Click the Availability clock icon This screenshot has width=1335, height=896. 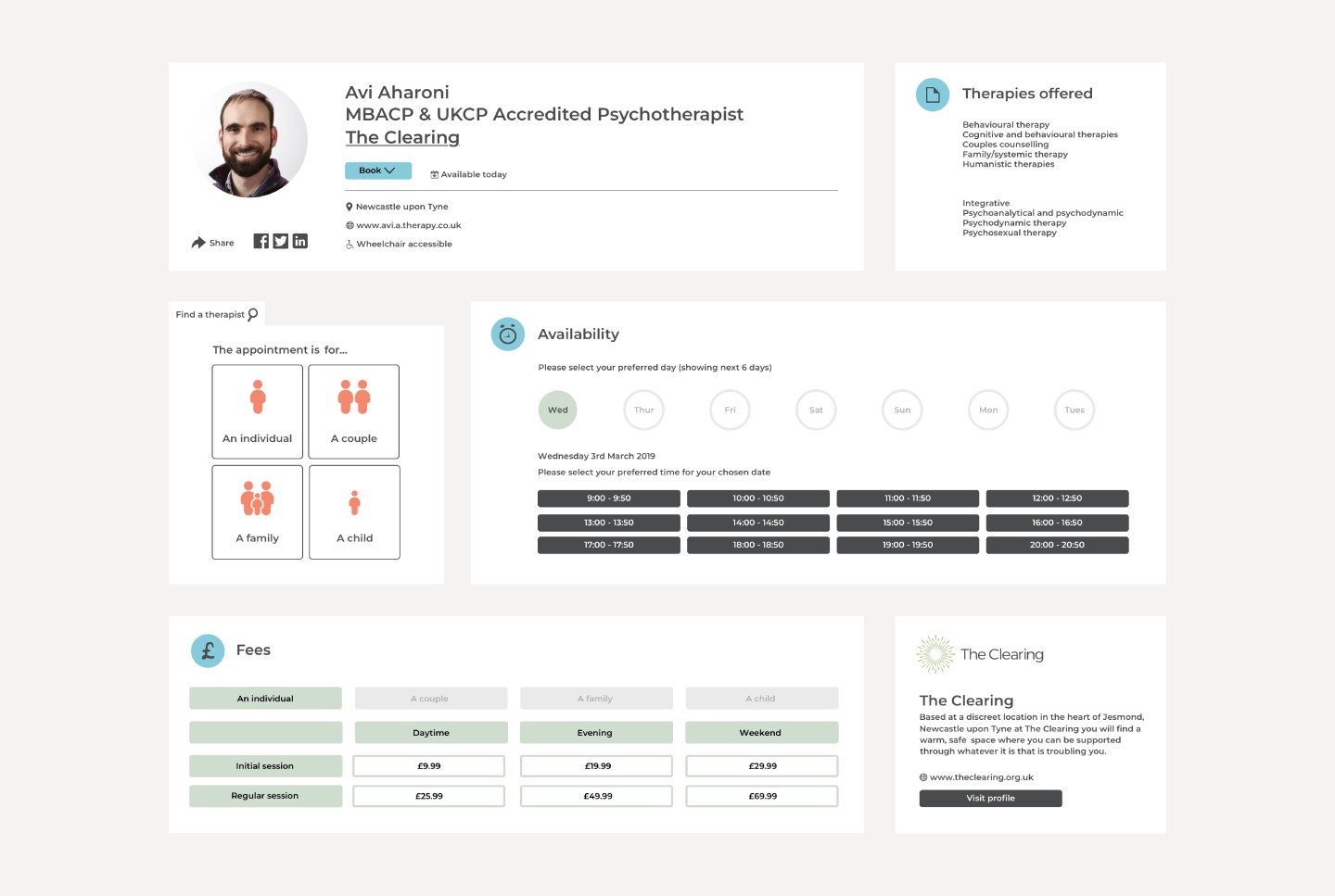click(x=508, y=334)
